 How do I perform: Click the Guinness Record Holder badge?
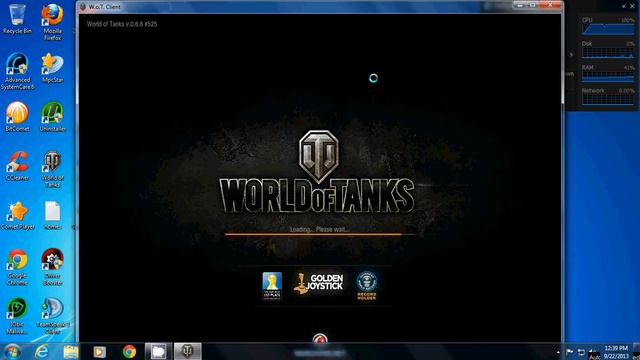click(x=367, y=286)
